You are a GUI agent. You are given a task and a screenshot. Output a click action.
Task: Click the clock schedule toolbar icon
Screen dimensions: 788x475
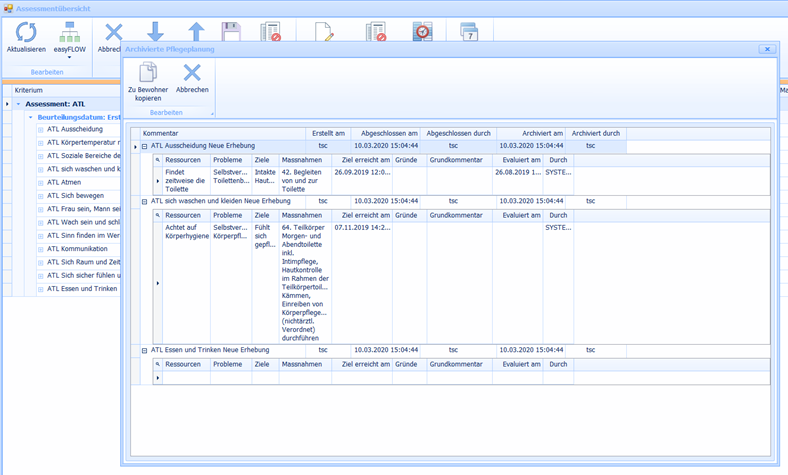(x=423, y=32)
